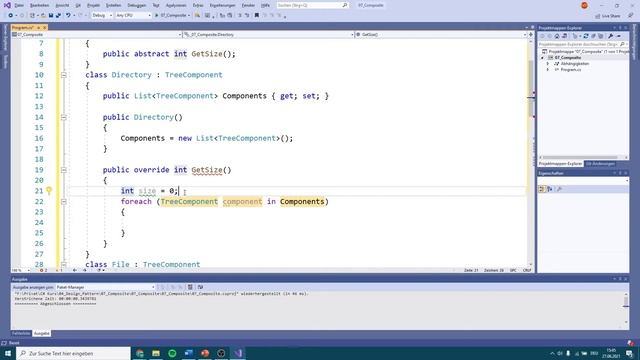Image resolution: width=640 pixels, height=360 pixels.
Task: Open the file explorer taskbar icon
Action: click(156, 353)
